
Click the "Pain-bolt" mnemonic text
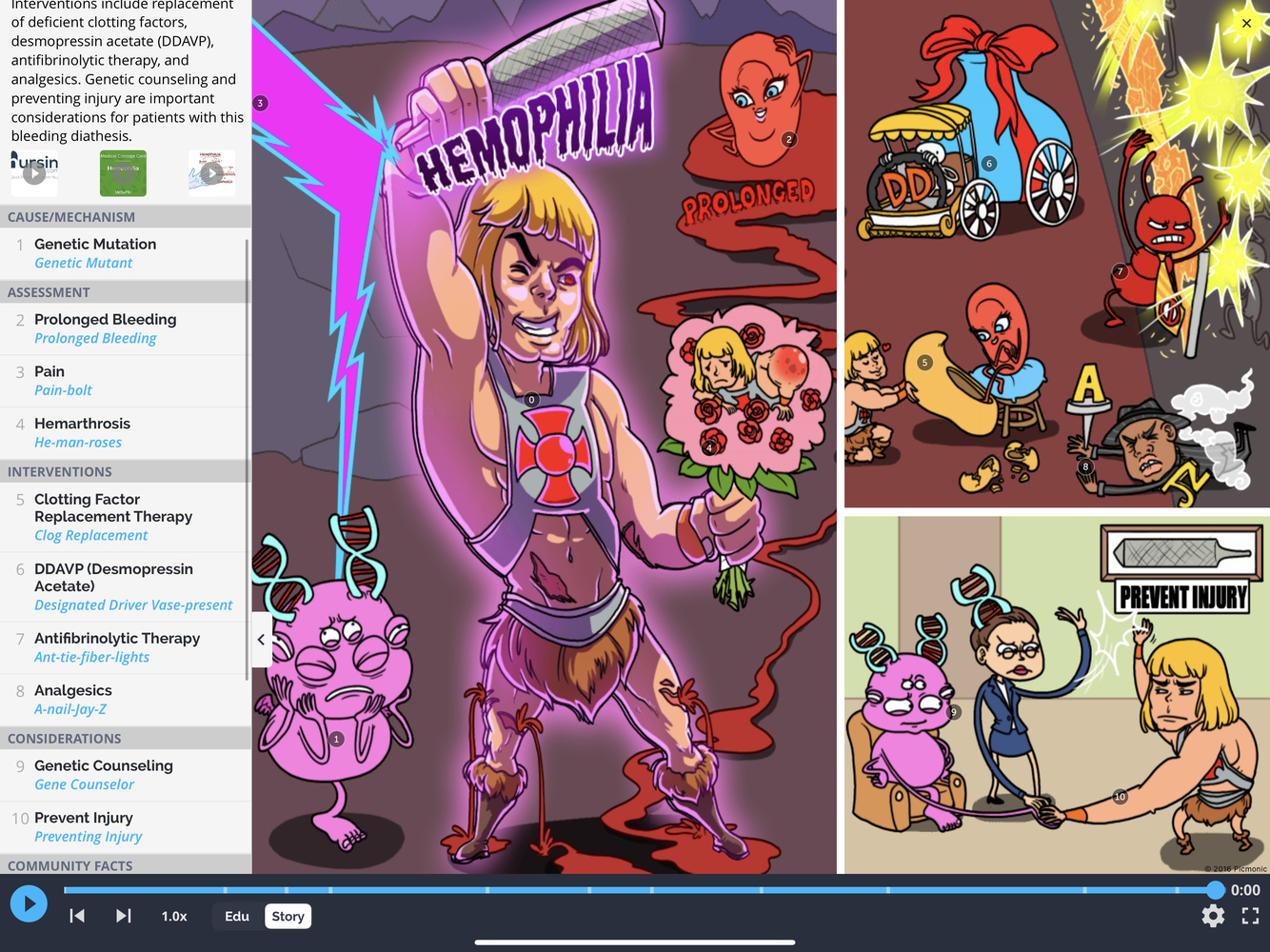click(63, 390)
